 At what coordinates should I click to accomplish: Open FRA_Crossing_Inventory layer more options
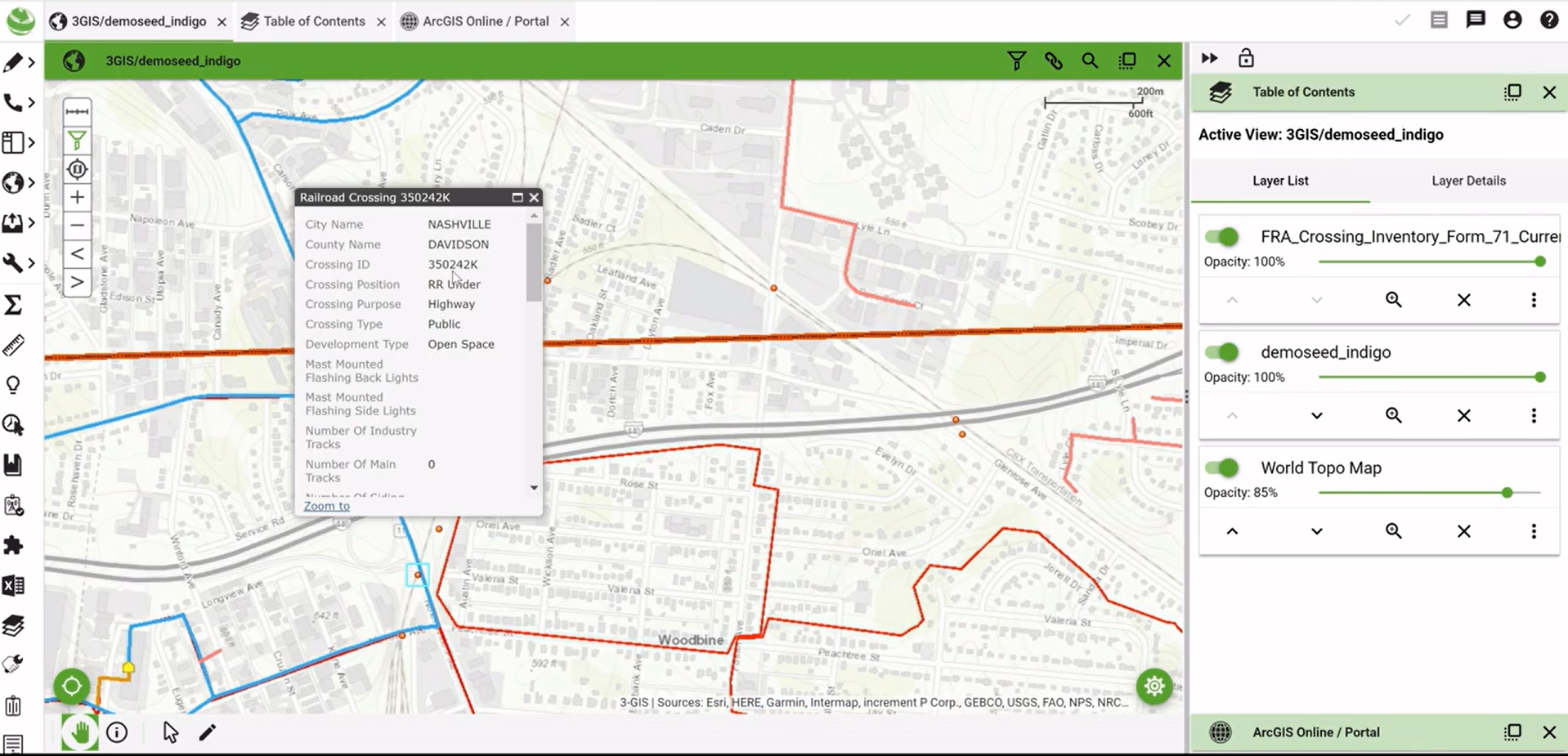1534,300
